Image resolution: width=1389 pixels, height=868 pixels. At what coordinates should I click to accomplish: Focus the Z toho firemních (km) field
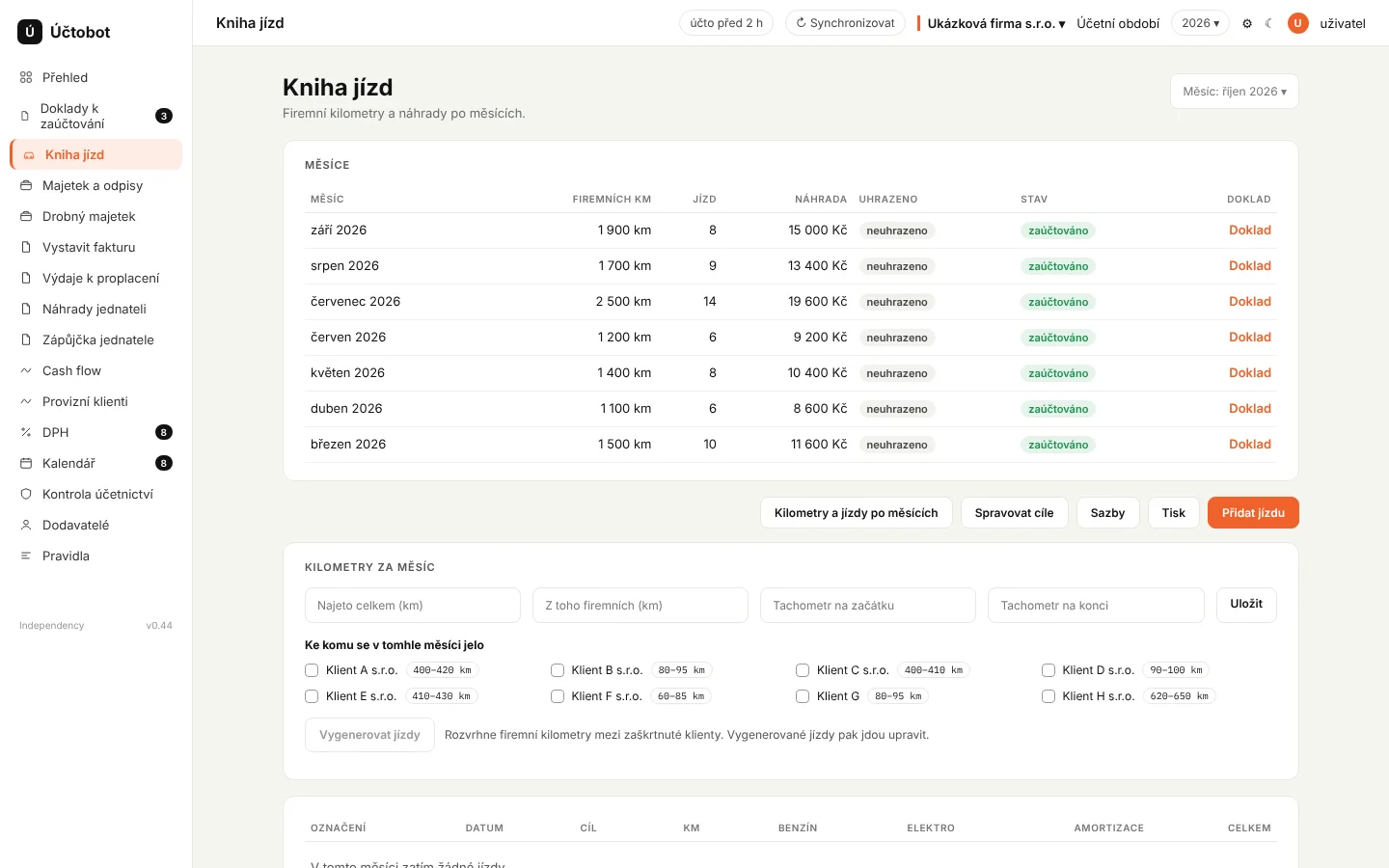click(x=640, y=606)
